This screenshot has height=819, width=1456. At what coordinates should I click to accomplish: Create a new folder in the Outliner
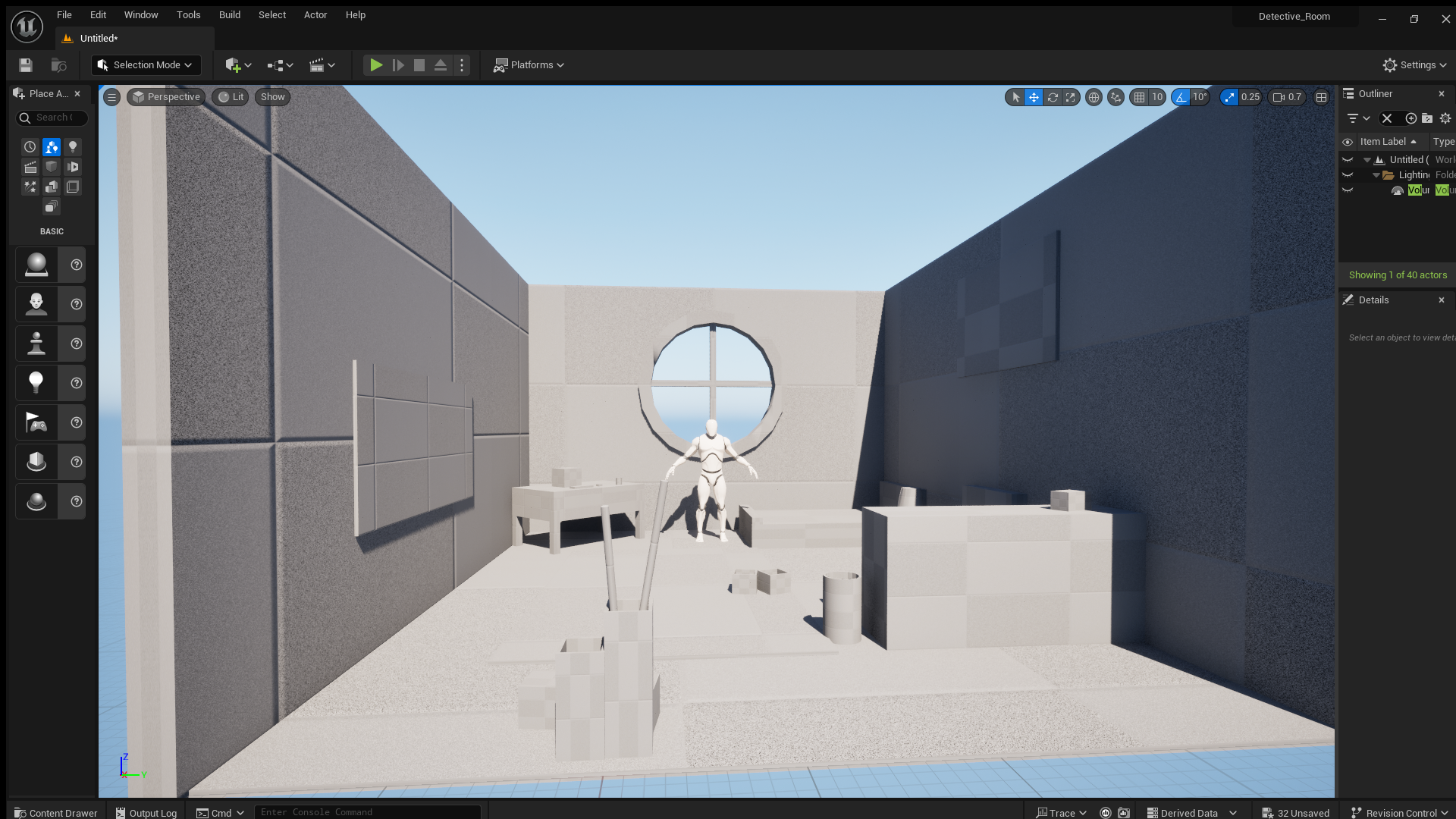point(1427,118)
